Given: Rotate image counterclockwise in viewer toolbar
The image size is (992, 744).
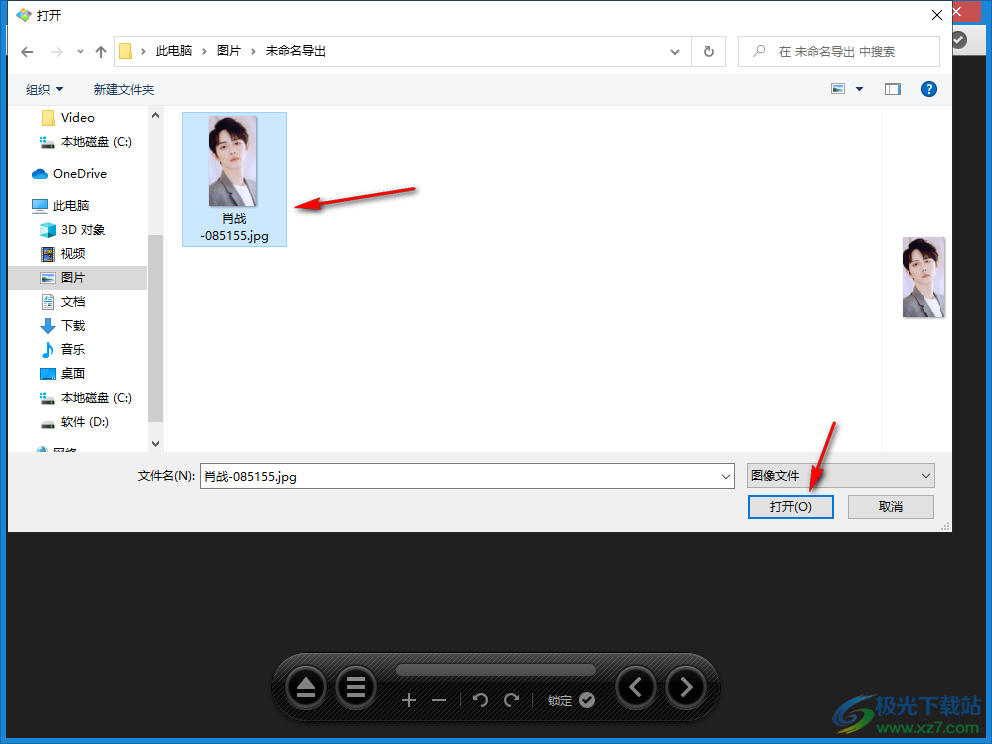Looking at the screenshot, I should pyautogui.click(x=480, y=700).
